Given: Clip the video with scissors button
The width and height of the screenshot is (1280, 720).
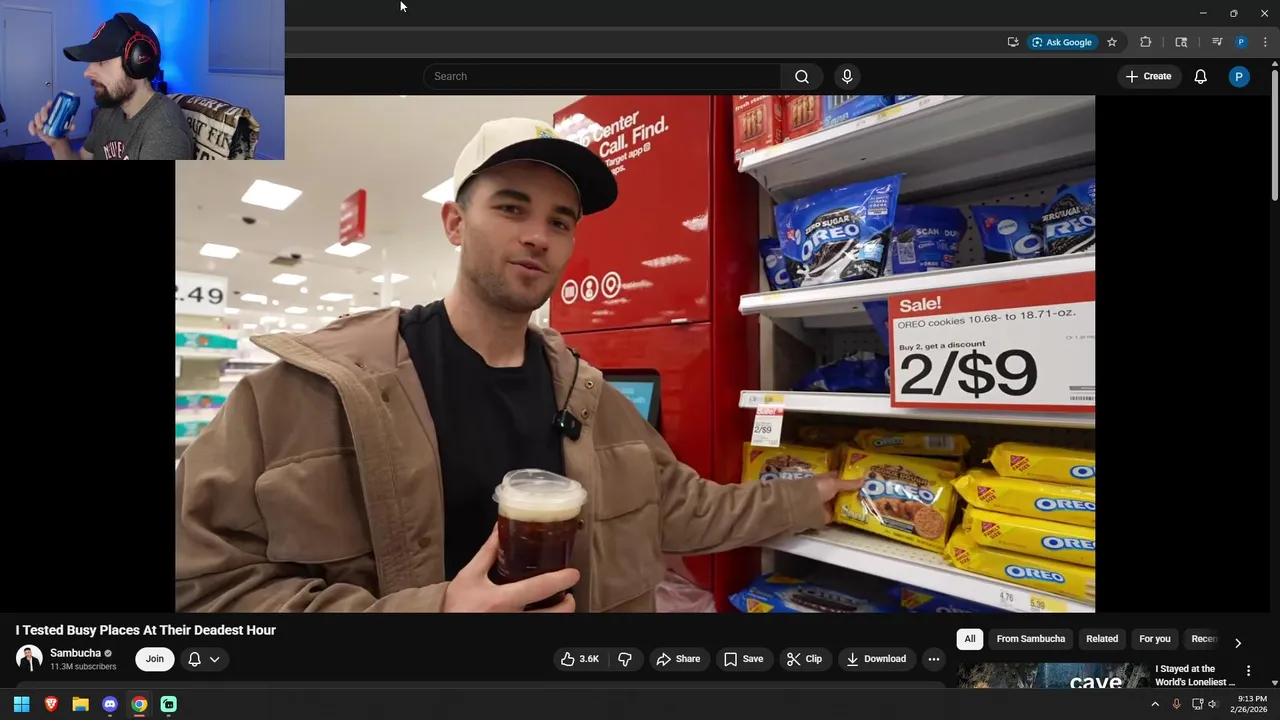Looking at the screenshot, I should (804, 659).
